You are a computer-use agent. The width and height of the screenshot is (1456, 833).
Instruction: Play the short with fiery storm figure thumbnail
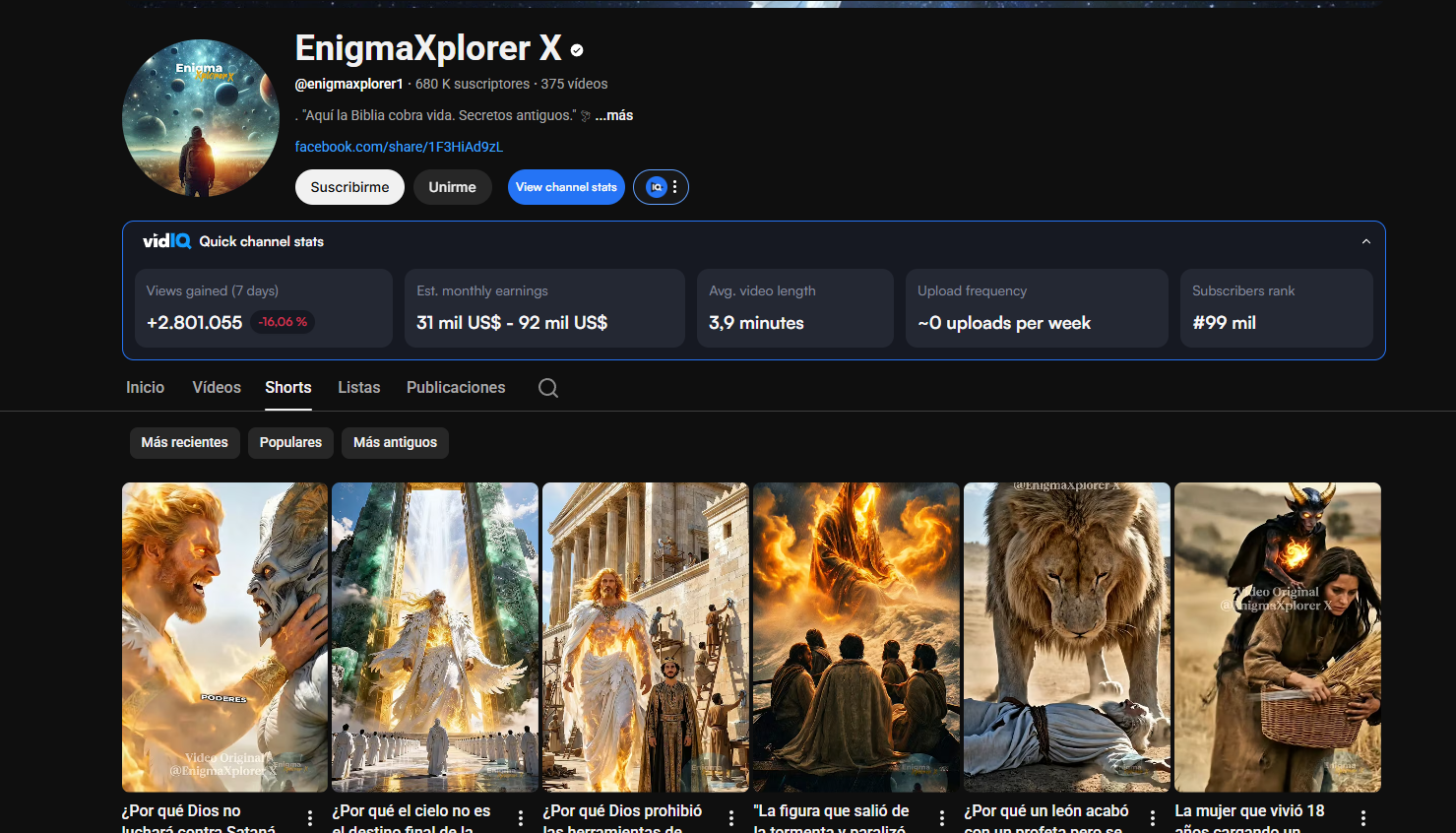[856, 637]
